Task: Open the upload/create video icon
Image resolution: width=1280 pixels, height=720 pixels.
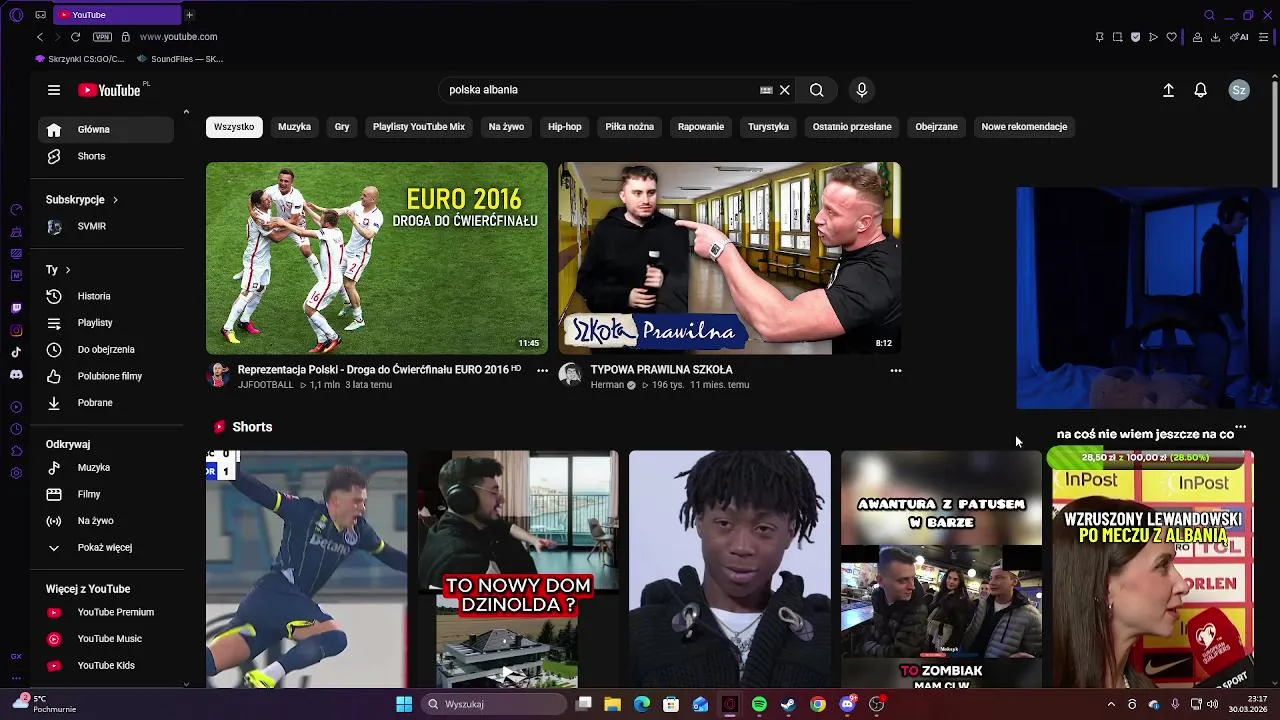Action: click(x=1168, y=90)
